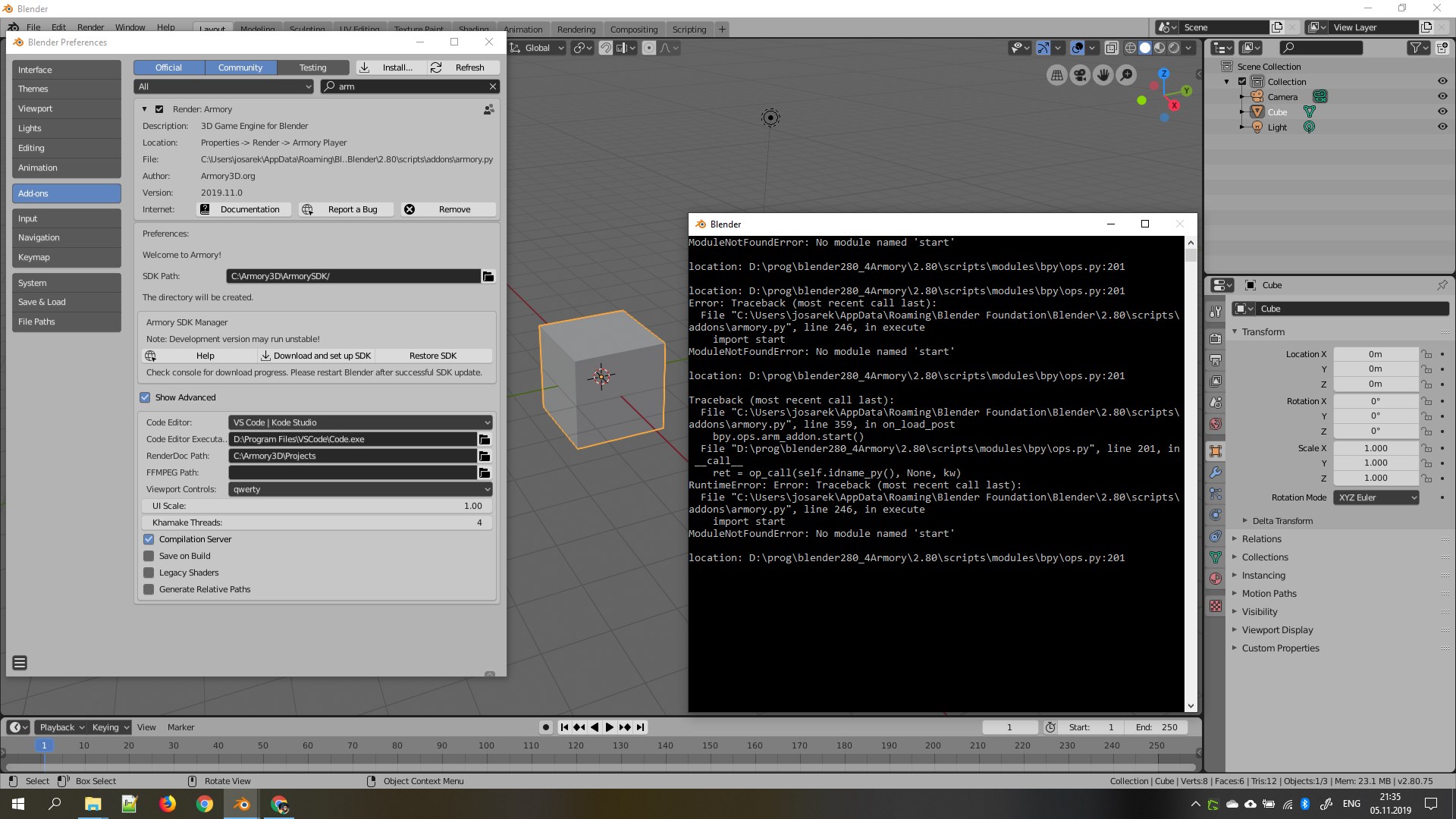Open Firefox from the taskbar

pos(168,804)
